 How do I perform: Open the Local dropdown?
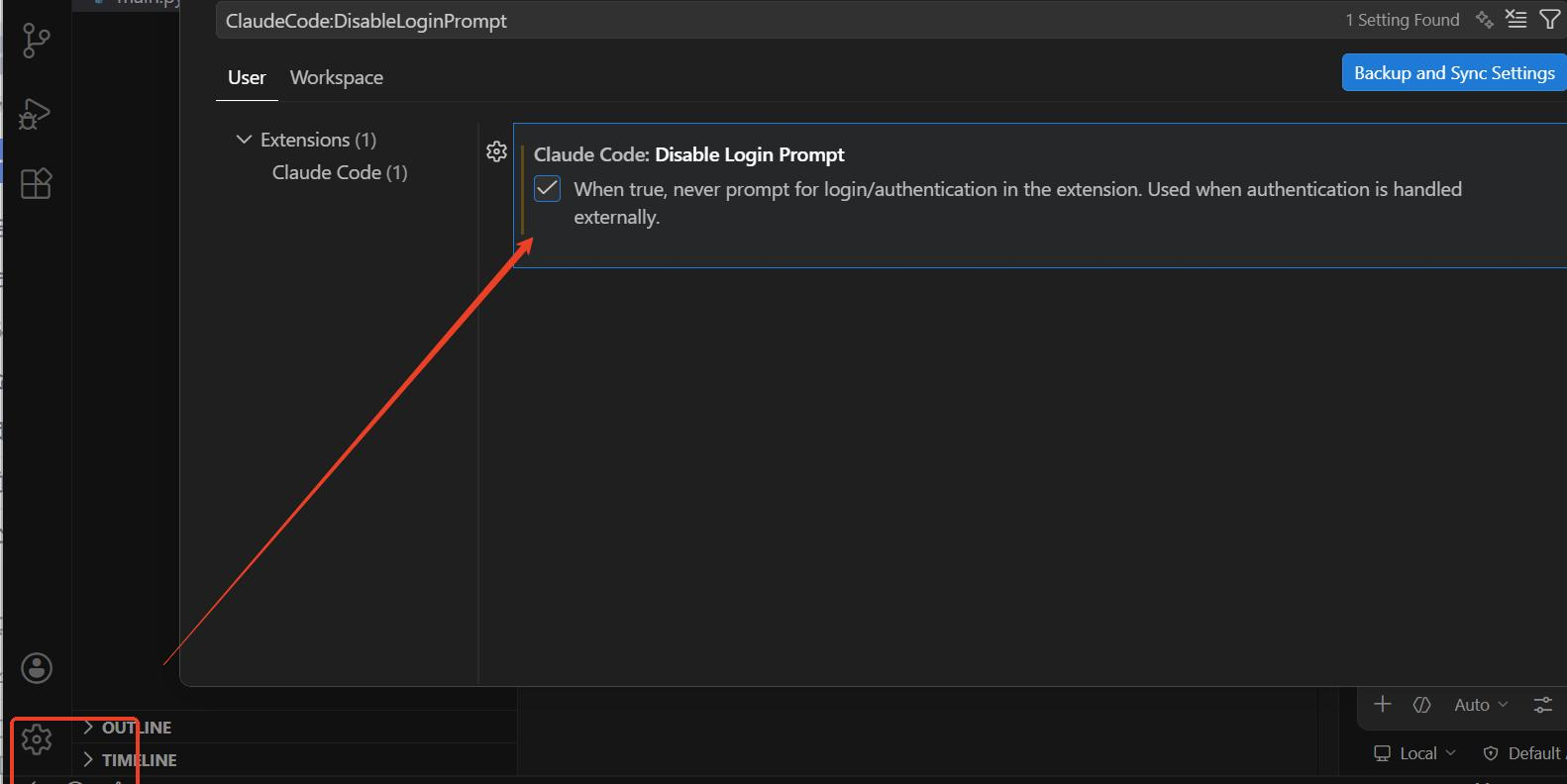pyautogui.click(x=1414, y=753)
